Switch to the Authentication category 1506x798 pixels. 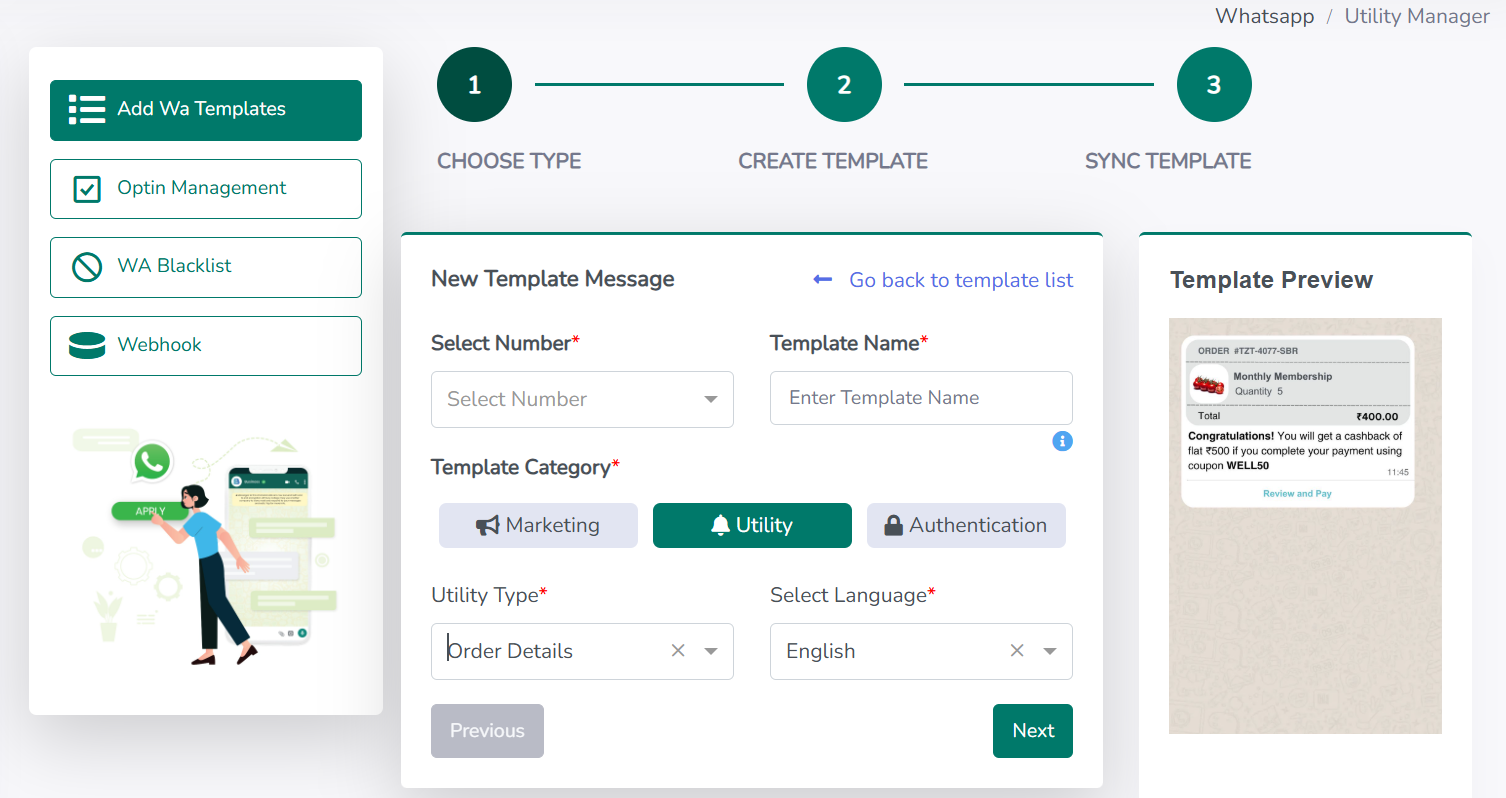966,524
